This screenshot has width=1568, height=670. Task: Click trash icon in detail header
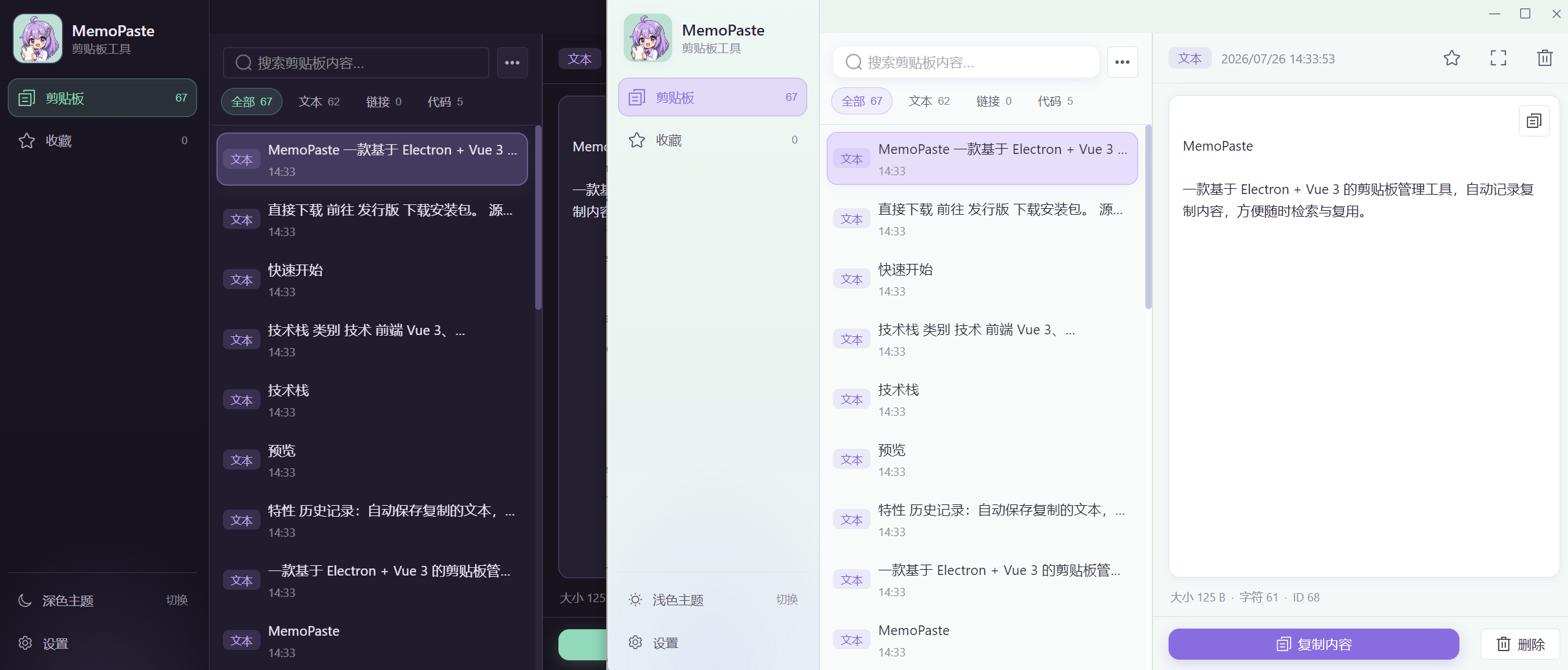coord(1545,58)
